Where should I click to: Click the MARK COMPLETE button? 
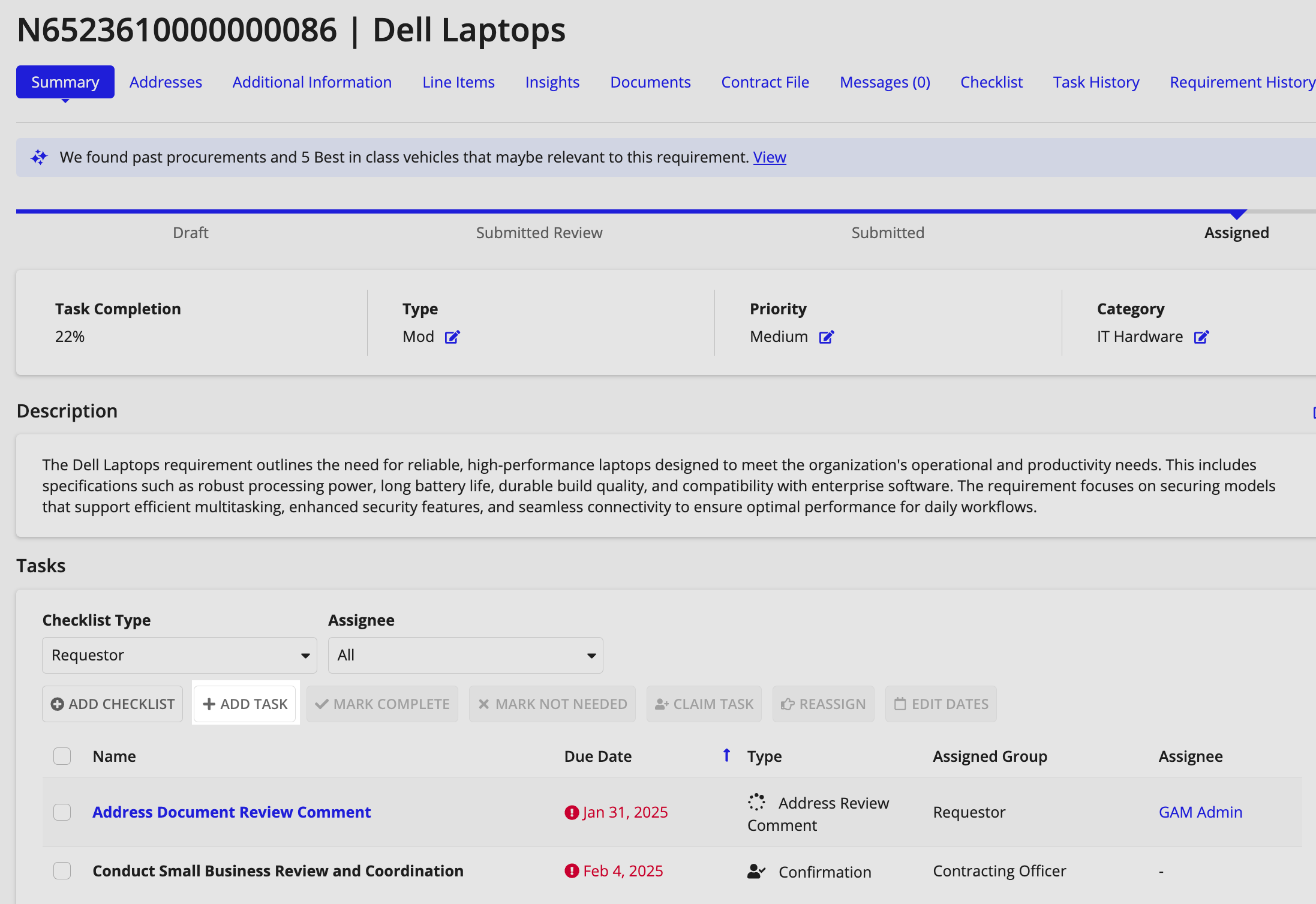[x=382, y=704]
